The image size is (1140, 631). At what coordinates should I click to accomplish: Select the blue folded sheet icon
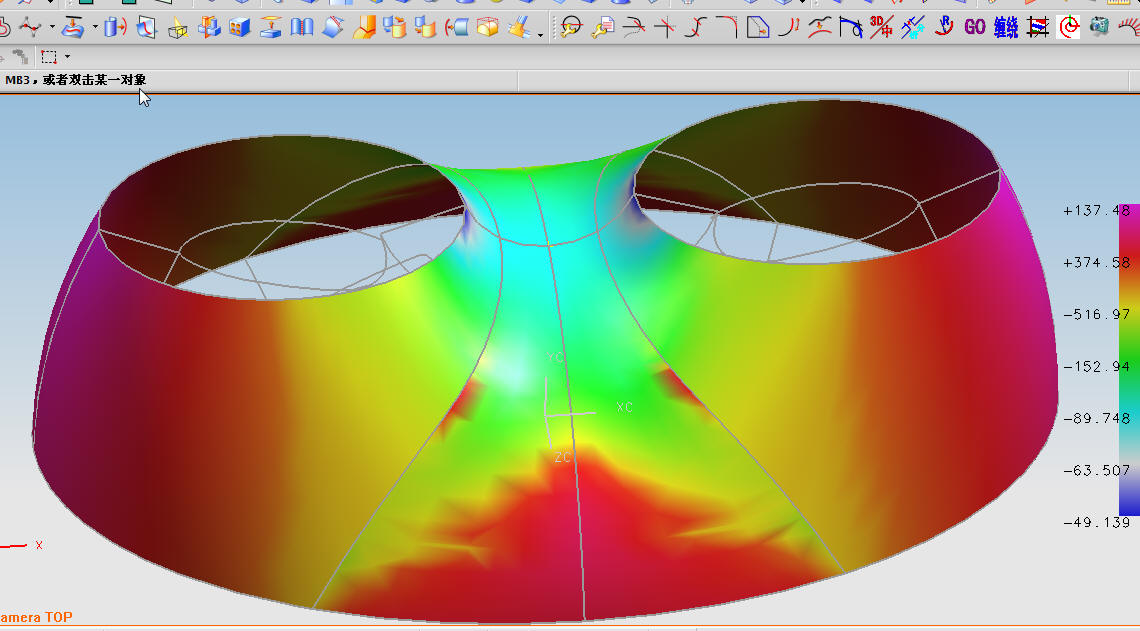(x=332, y=28)
